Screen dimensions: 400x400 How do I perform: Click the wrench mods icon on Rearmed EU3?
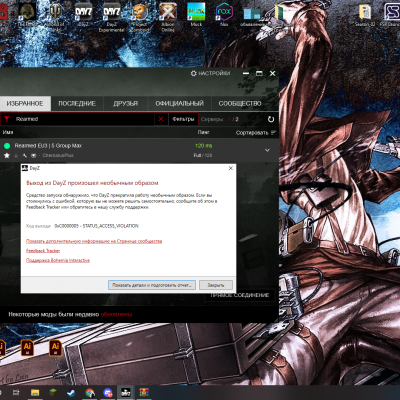pyautogui.click(x=25, y=155)
